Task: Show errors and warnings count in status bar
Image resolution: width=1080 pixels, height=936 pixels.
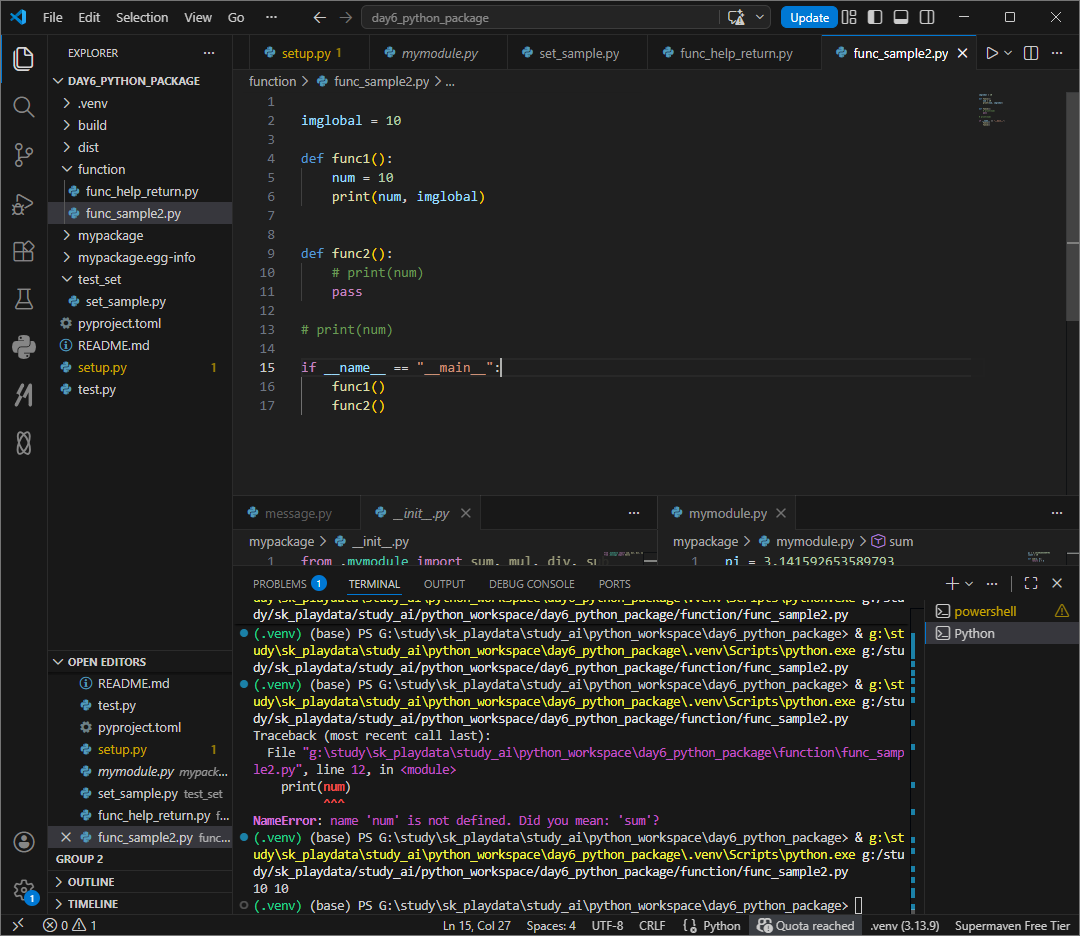Action: tap(70, 925)
